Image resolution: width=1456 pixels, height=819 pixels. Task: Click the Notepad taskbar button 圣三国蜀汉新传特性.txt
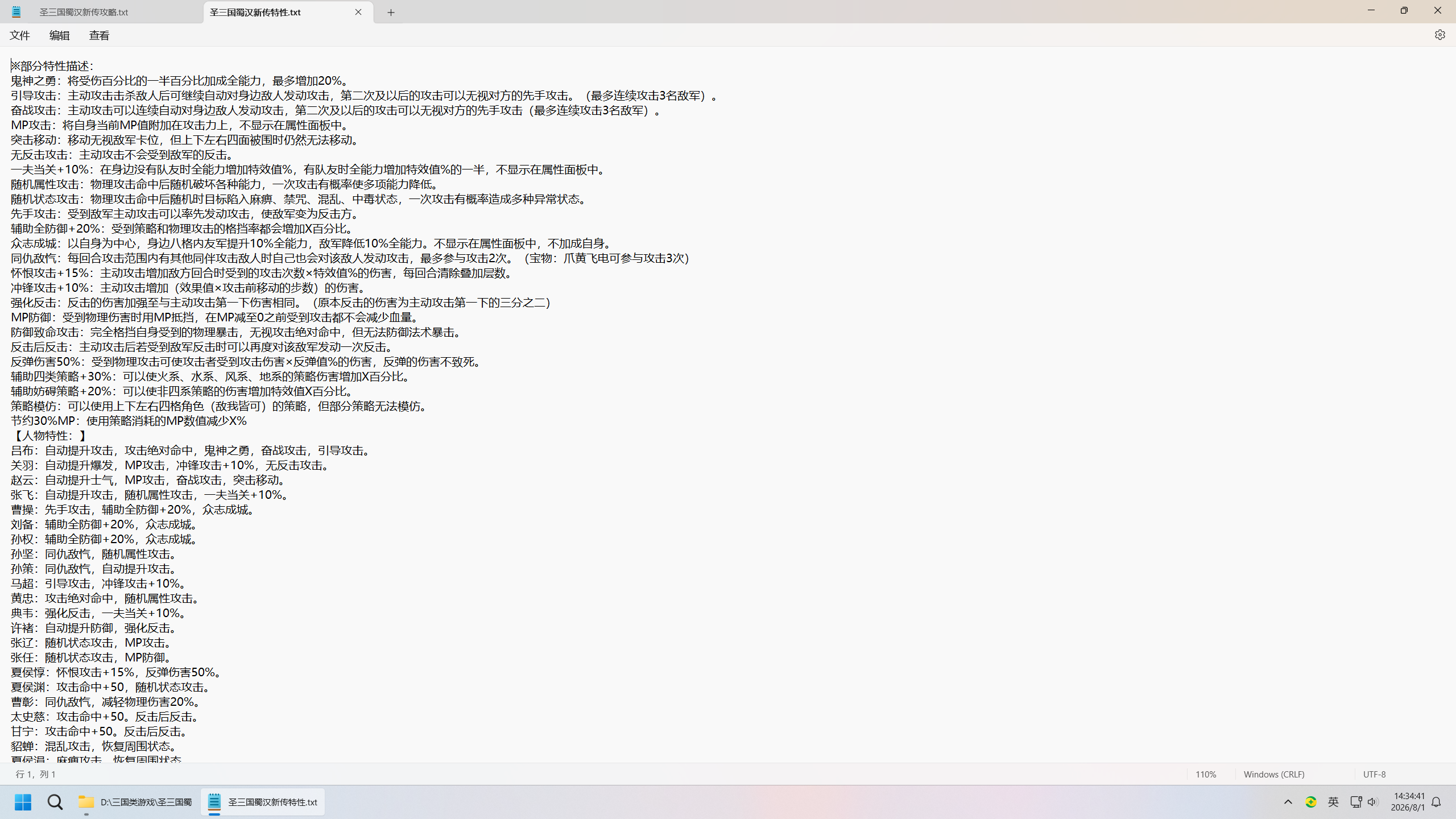[263, 802]
